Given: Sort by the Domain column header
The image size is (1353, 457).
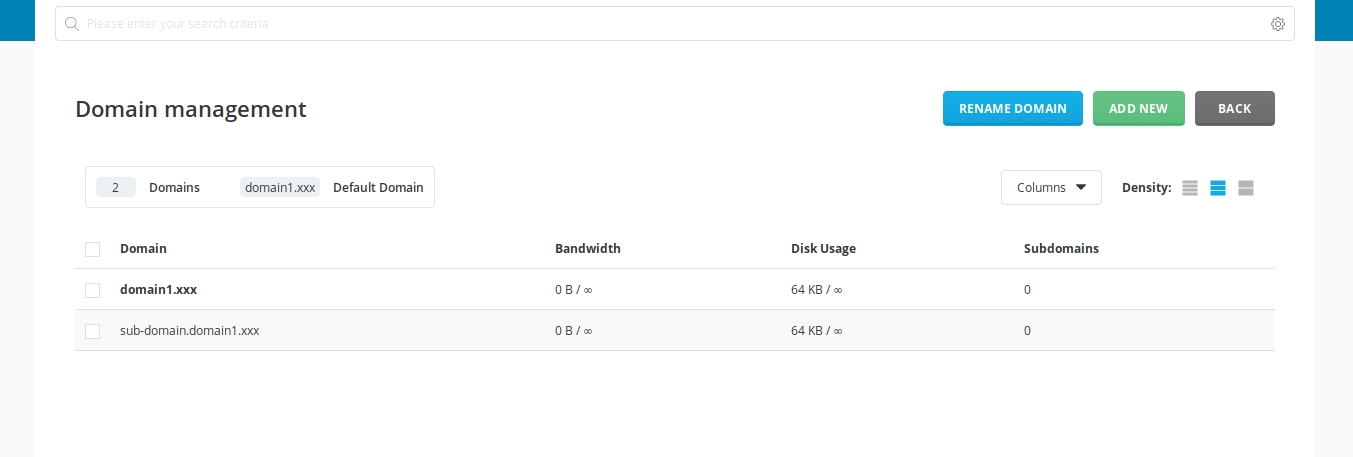Looking at the screenshot, I should [143, 249].
